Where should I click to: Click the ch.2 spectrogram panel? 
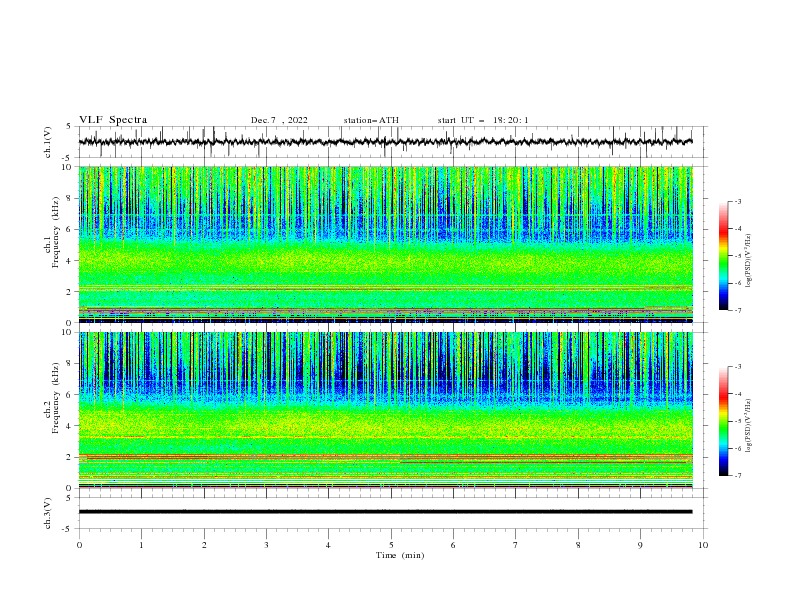(385, 410)
